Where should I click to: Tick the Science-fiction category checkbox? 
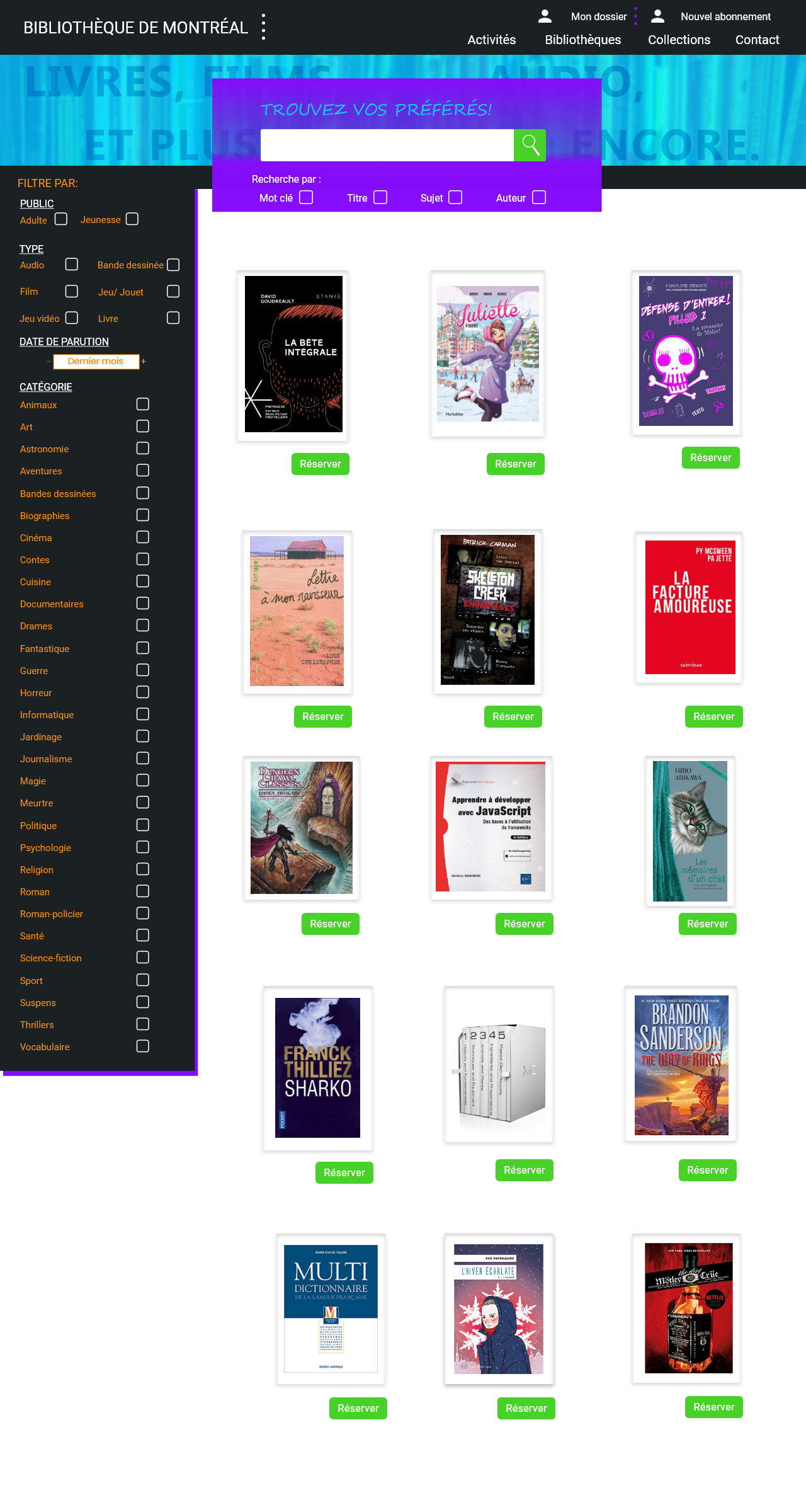coord(143,958)
